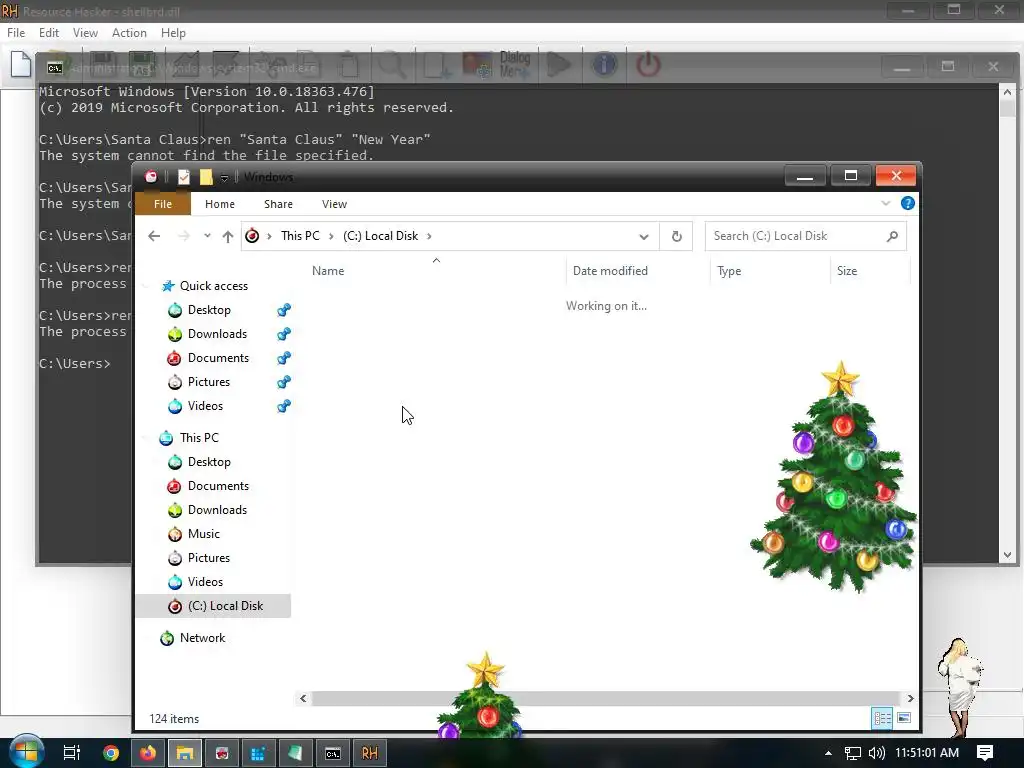This screenshot has height=768, width=1024.
Task: Expand chevron after This PC breadcrumb
Action: tap(332, 236)
